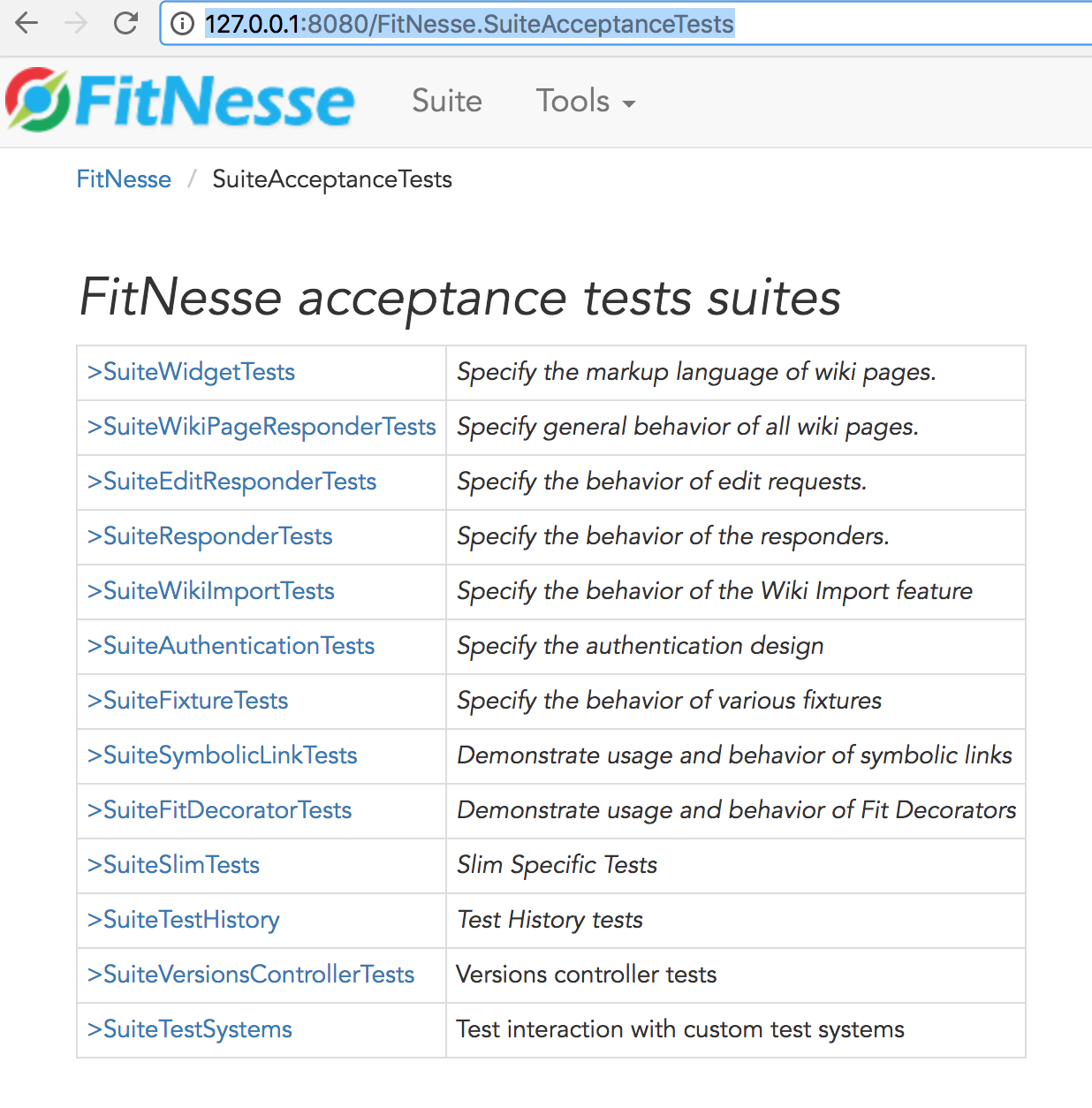
Task: Click the Suite menu item
Action: pyautogui.click(x=447, y=101)
